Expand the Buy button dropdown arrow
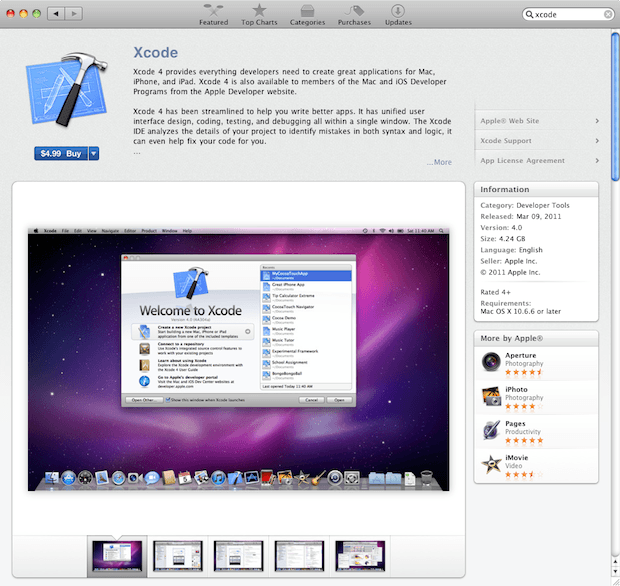 tap(94, 154)
